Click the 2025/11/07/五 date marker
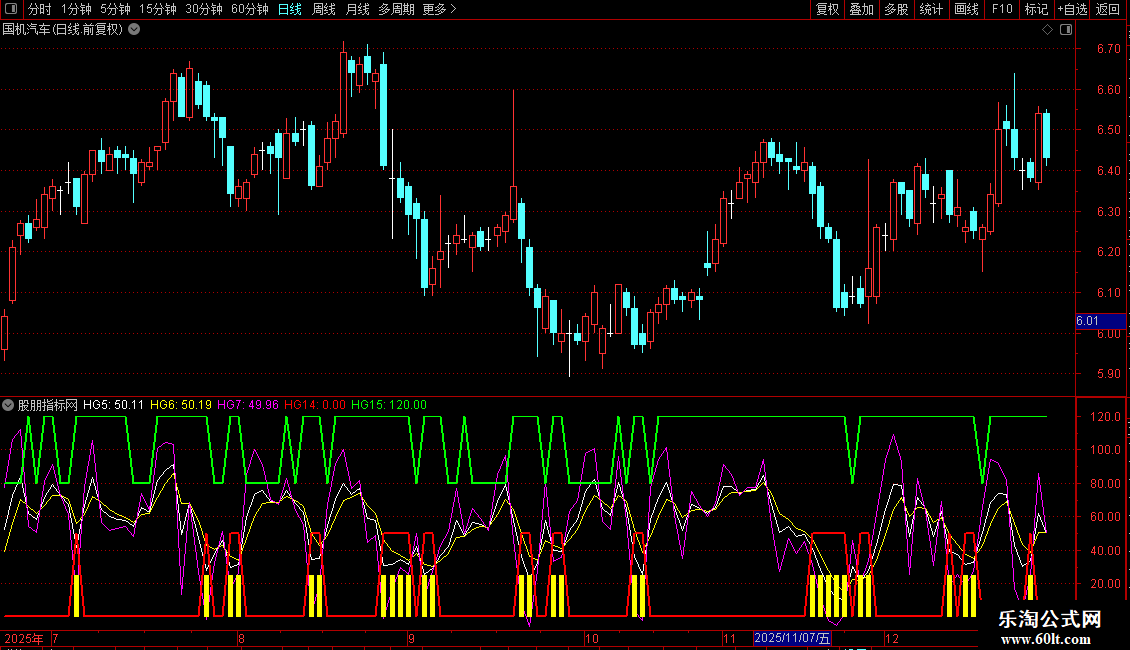This screenshot has width=1130, height=650. [x=793, y=638]
